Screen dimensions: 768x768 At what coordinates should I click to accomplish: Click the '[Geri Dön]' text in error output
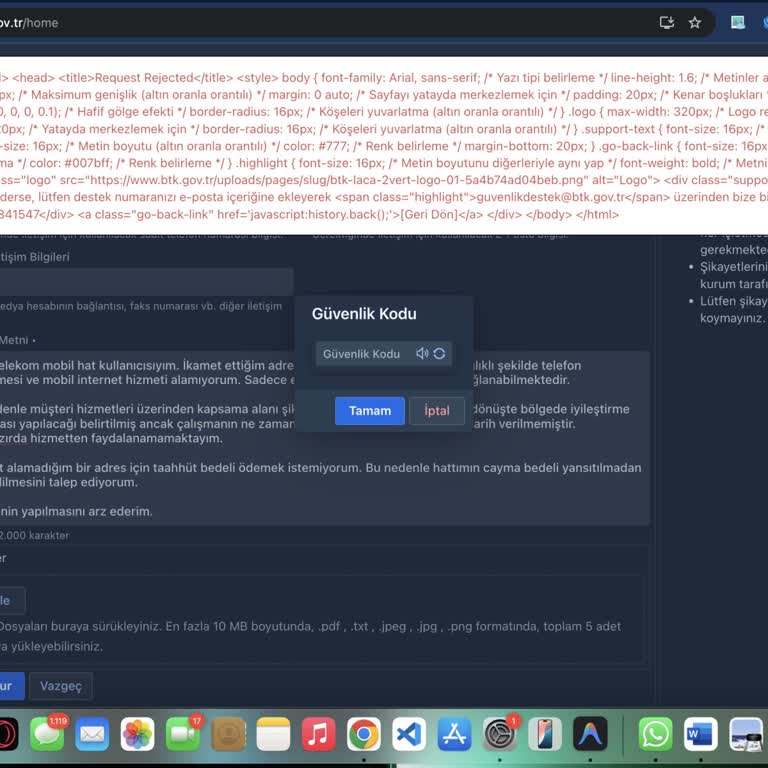tap(430, 215)
